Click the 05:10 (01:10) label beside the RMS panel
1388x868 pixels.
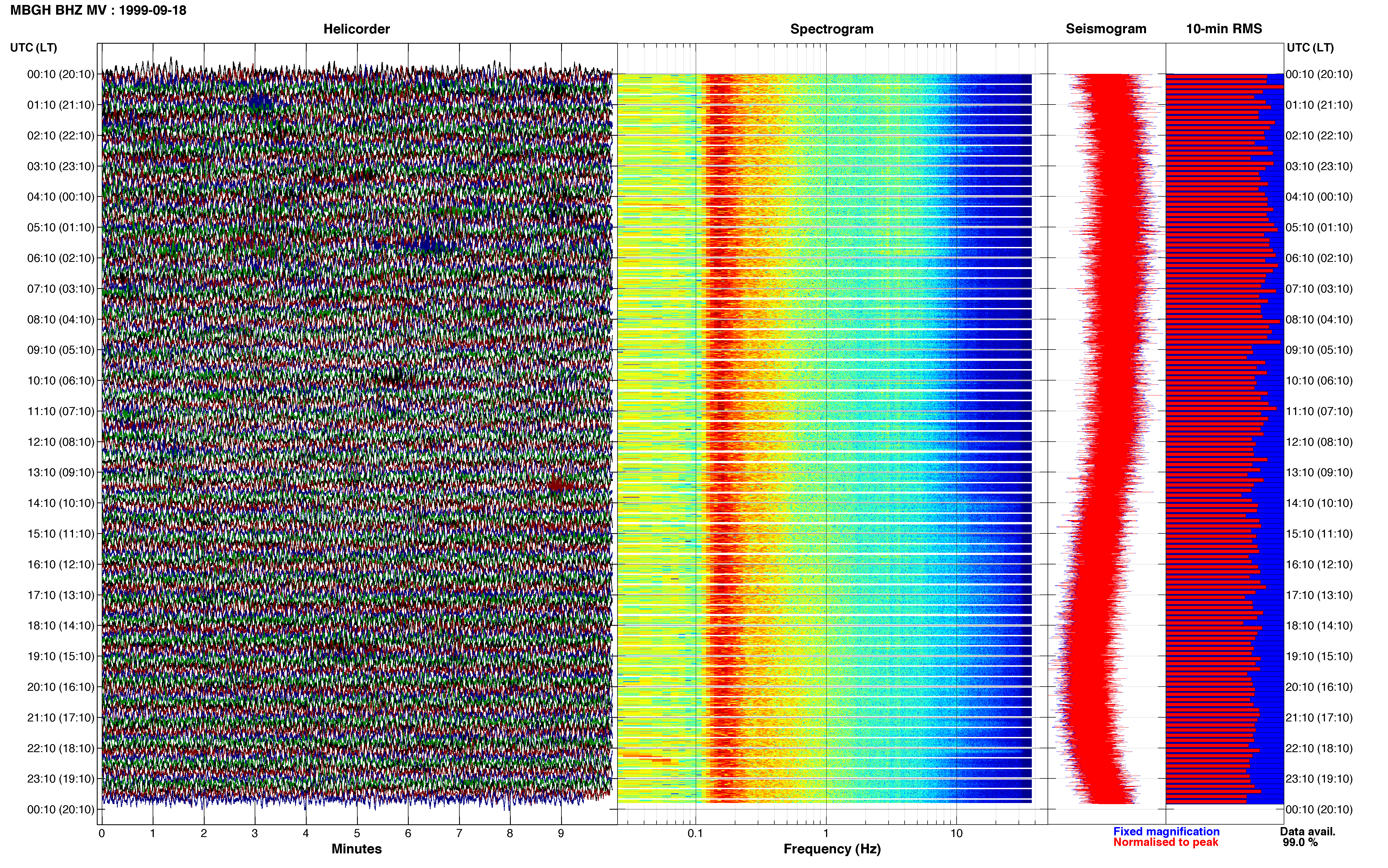(1319, 227)
